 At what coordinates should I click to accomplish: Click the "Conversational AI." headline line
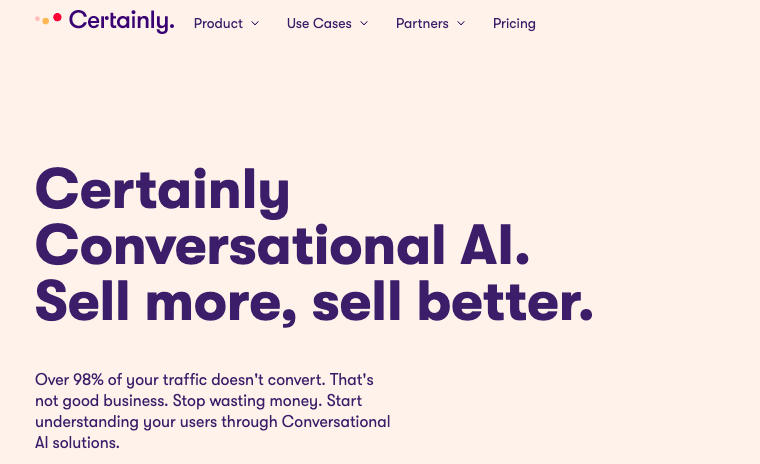(x=282, y=245)
